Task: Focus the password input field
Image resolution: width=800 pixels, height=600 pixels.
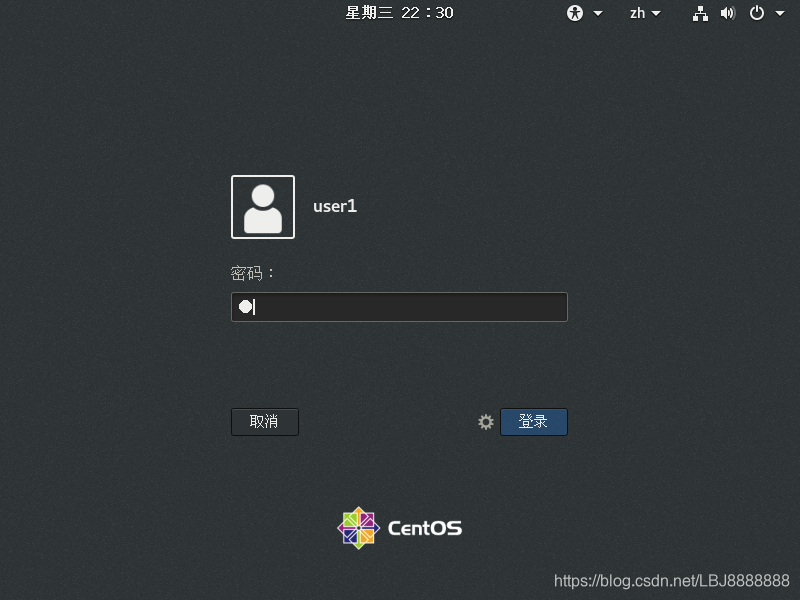Action: point(399,307)
